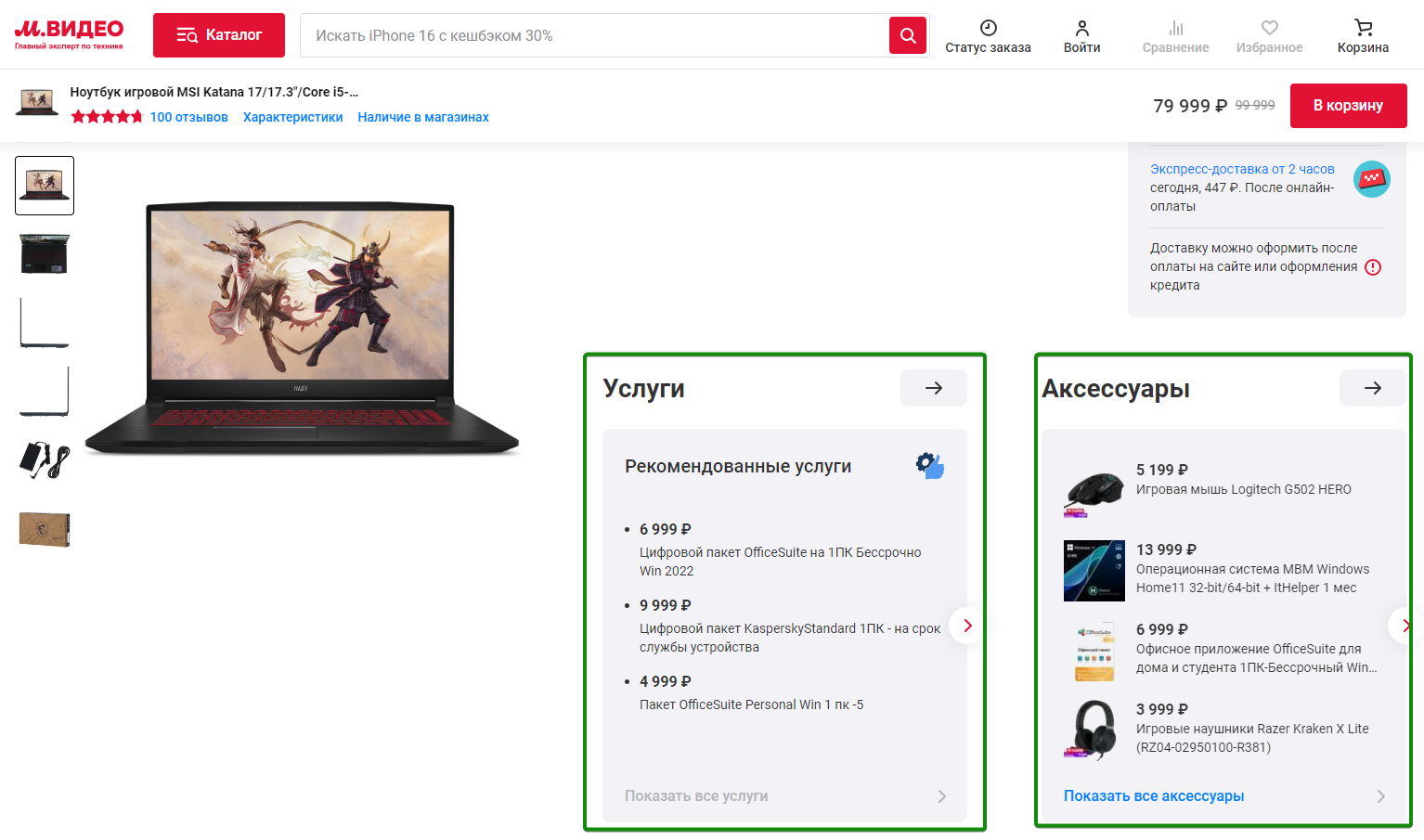Viewport: 1424px width, 840px height.
Task: Select first gallery thumbnail with front view
Action: point(45,186)
